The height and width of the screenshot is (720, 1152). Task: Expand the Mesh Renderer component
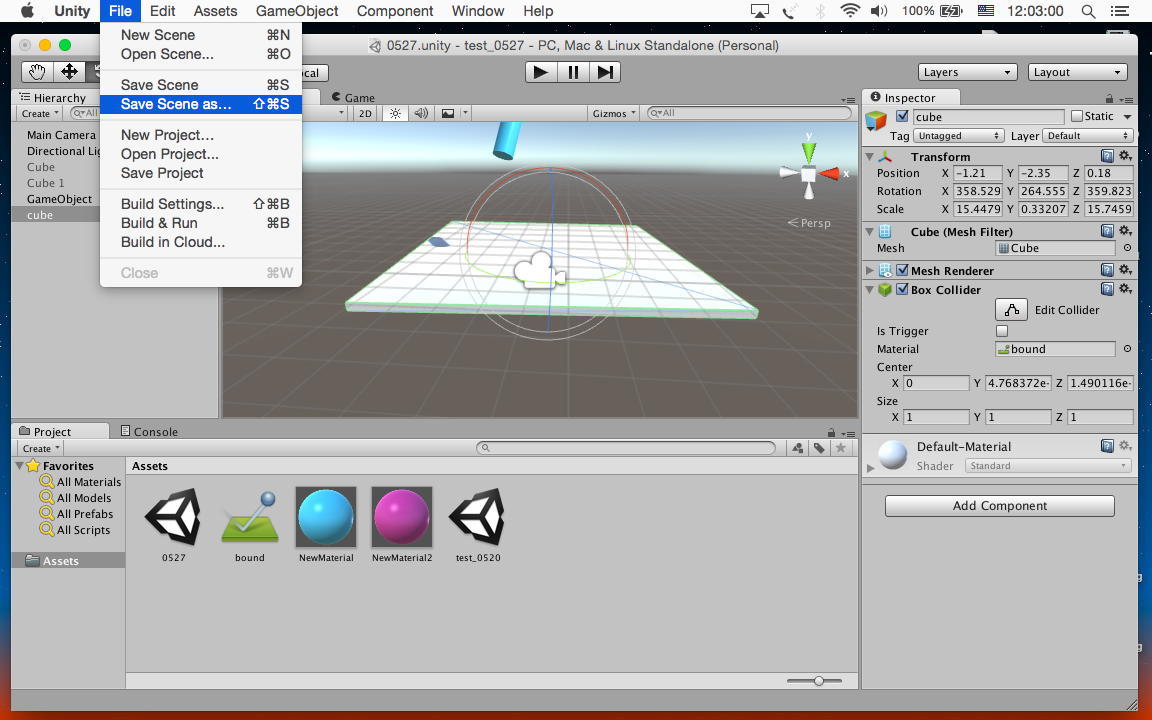click(x=870, y=270)
